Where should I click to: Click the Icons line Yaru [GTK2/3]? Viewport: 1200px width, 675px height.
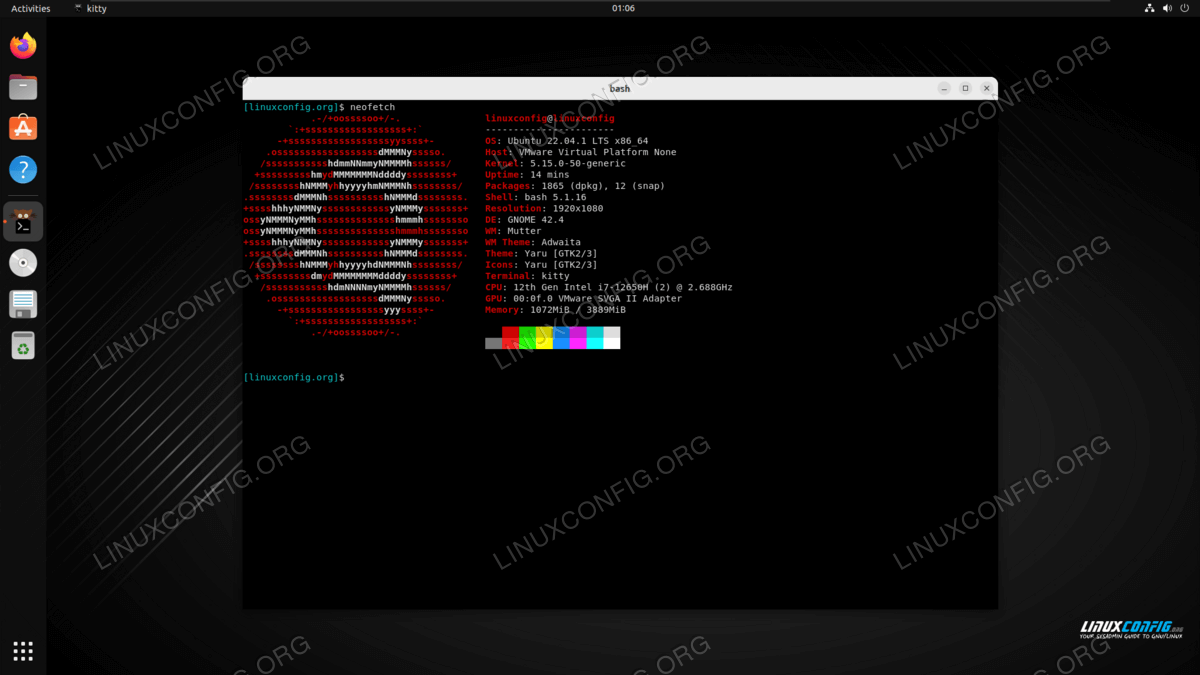[x=541, y=265]
